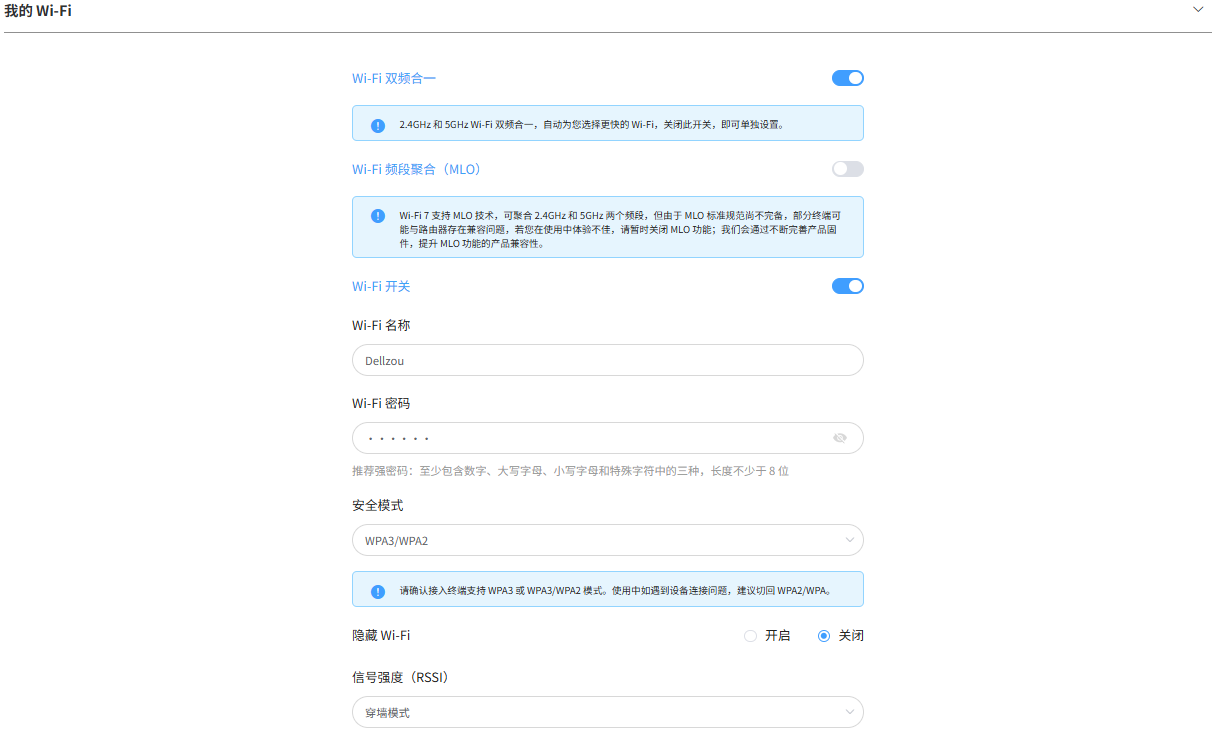Click the password strength hint text

click(x=570, y=471)
